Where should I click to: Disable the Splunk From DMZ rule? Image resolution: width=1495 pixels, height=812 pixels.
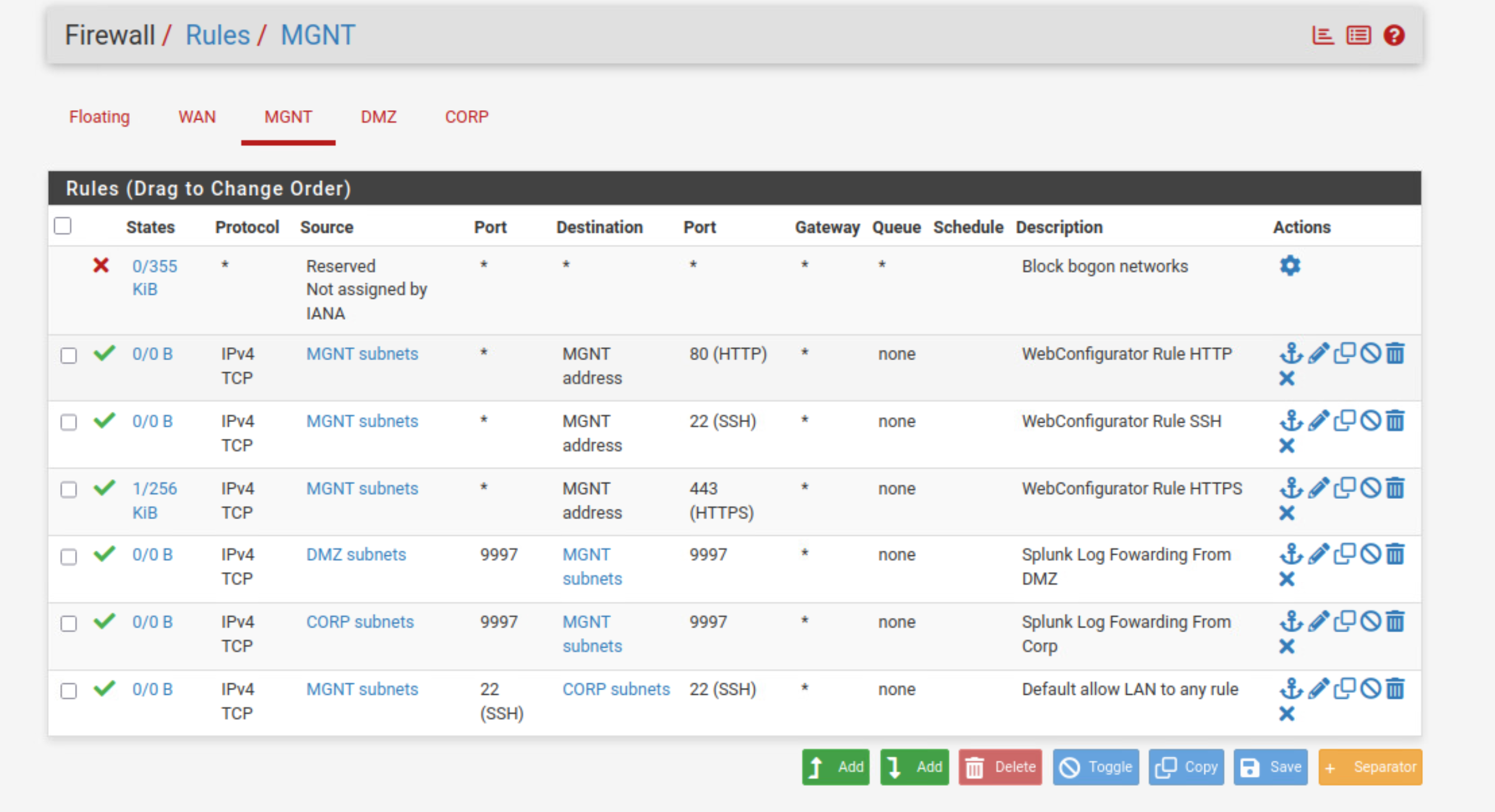click(x=1371, y=554)
